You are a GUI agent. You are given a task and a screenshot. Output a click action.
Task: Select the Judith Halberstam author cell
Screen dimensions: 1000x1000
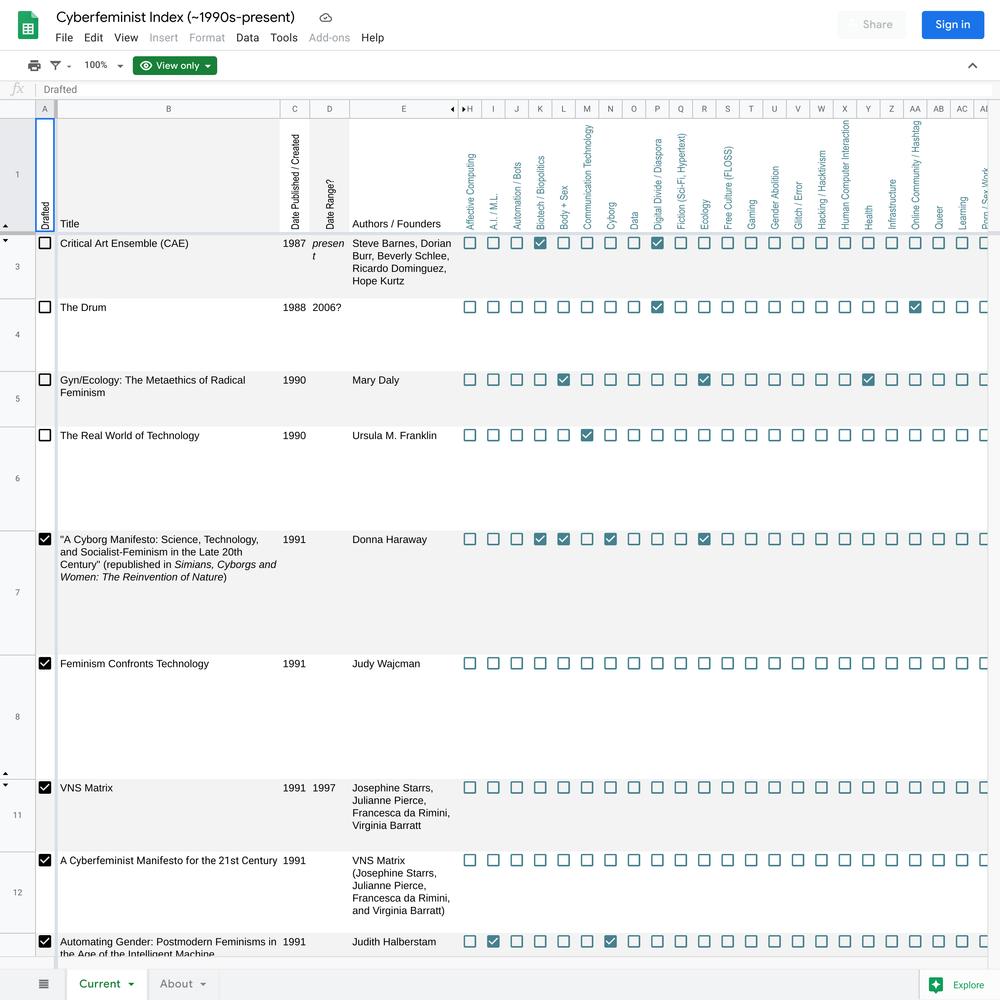point(404,945)
